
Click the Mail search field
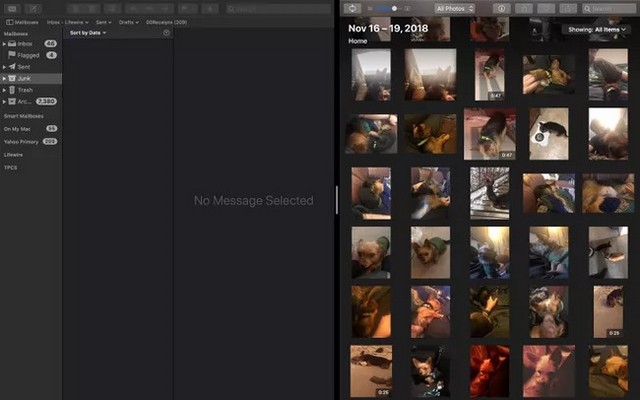[279, 8]
